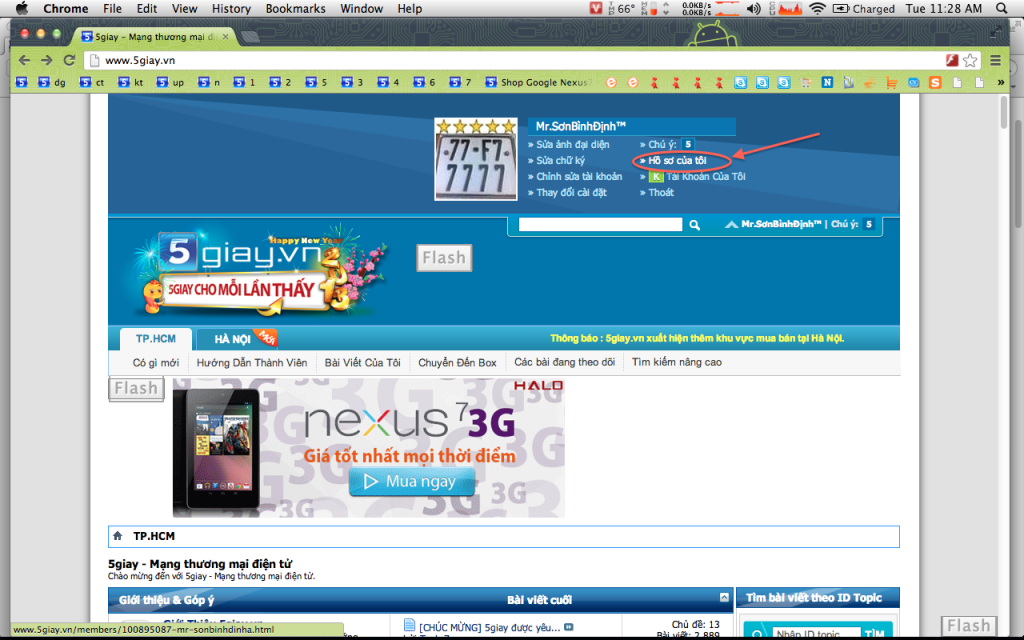Open the Chuyển Đến Box dropdown
This screenshot has height=640, width=1024.
457,363
